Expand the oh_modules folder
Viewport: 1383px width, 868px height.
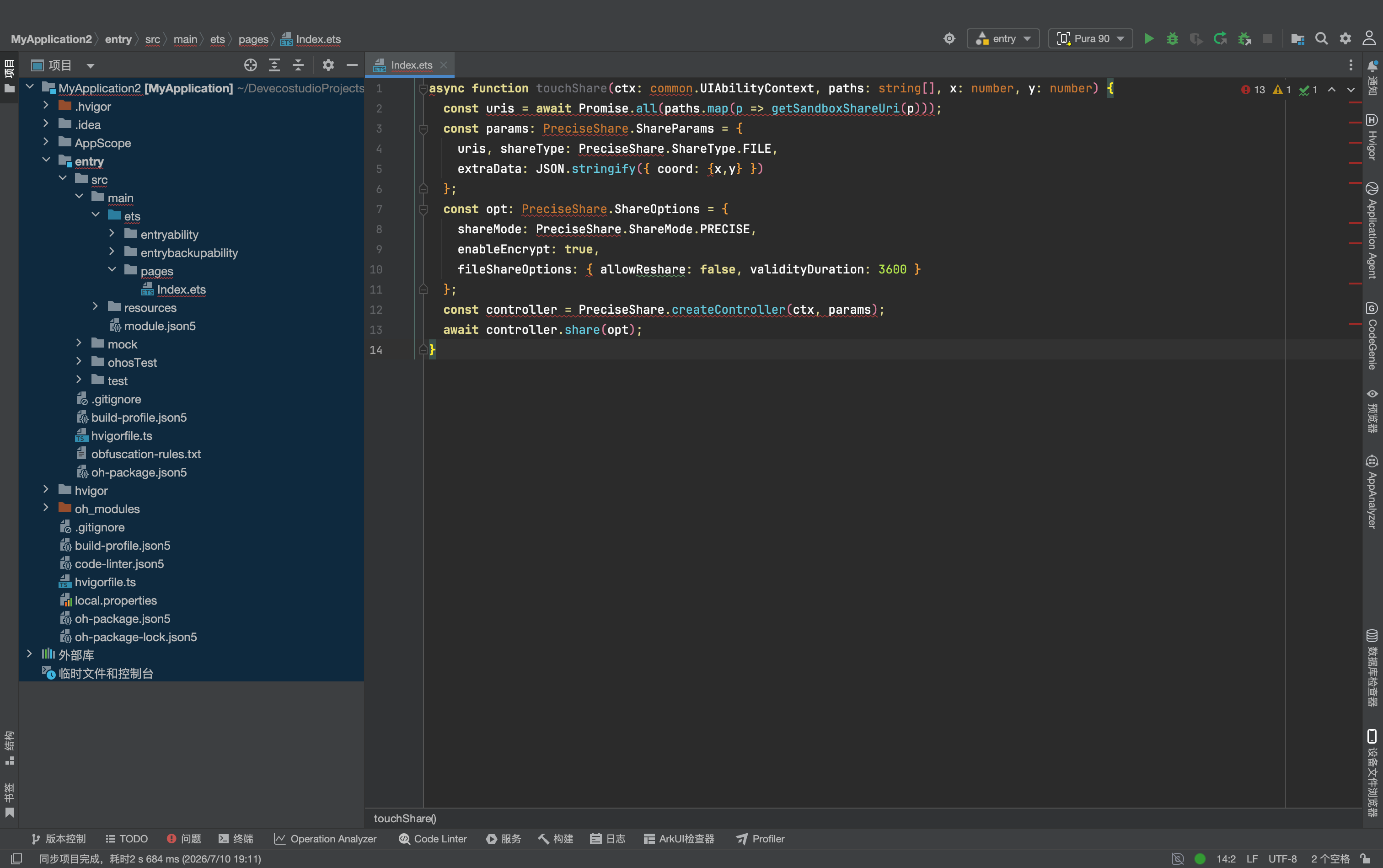pyautogui.click(x=46, y=508)
